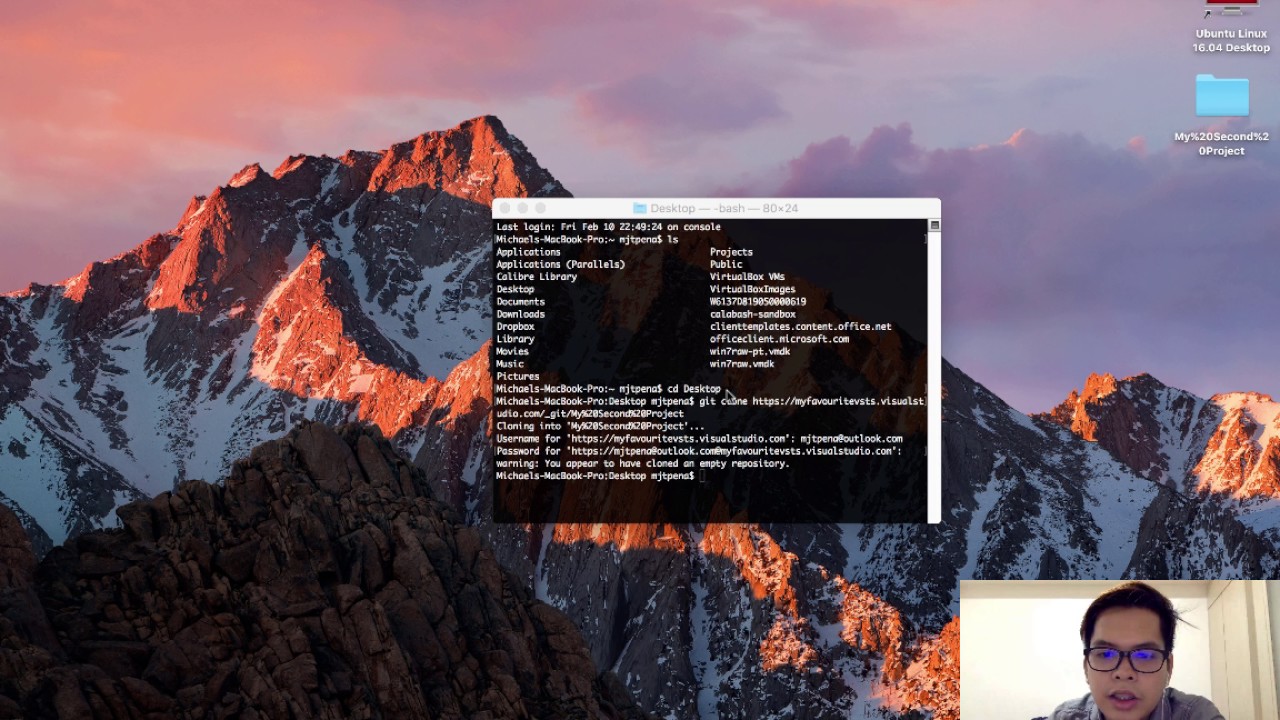1280x720 pixels.
Task: Click the 'Applications (Parallels)' entry
Action: 560,264
